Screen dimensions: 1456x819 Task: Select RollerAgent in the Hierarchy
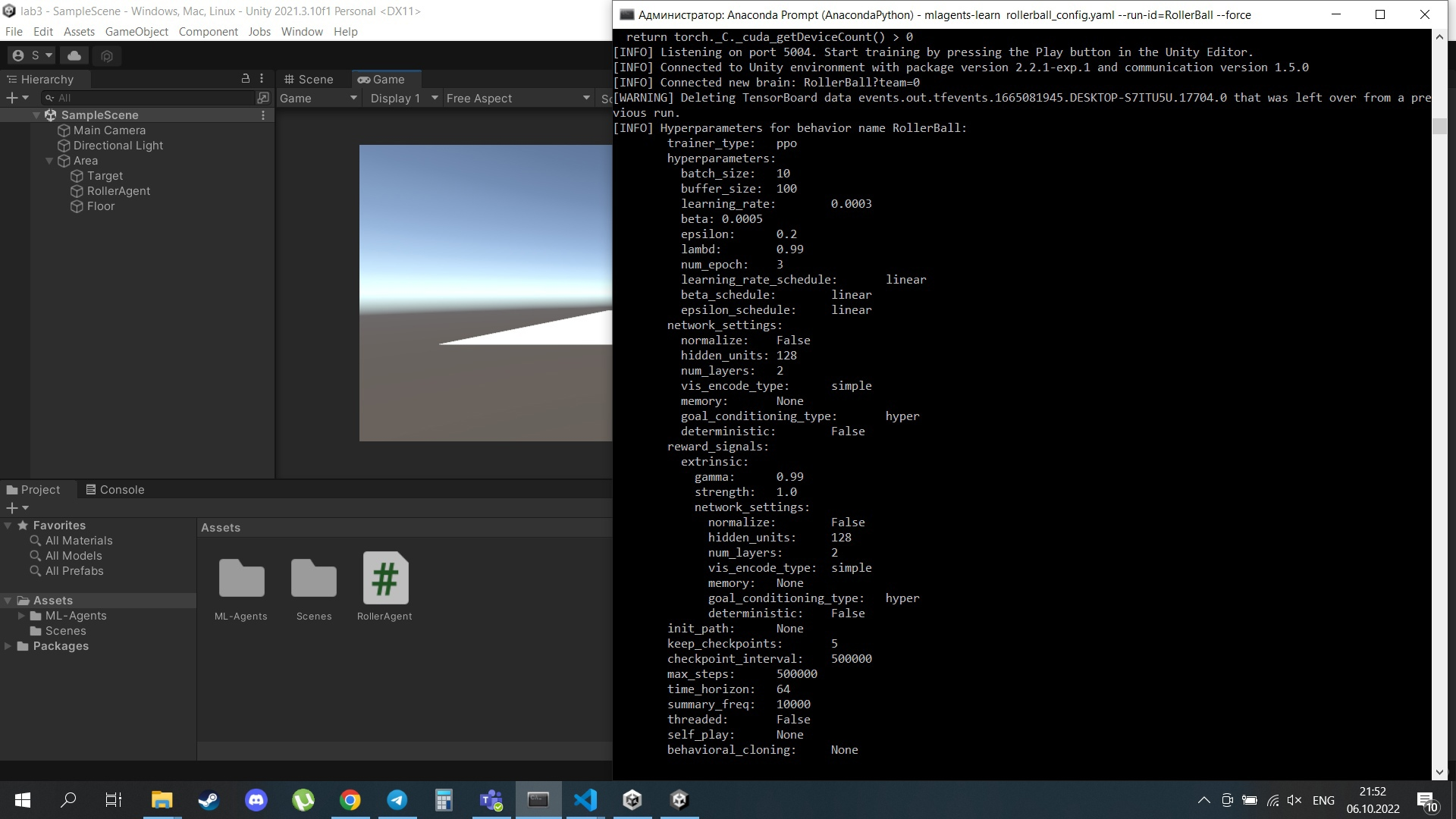coord(118,191)
